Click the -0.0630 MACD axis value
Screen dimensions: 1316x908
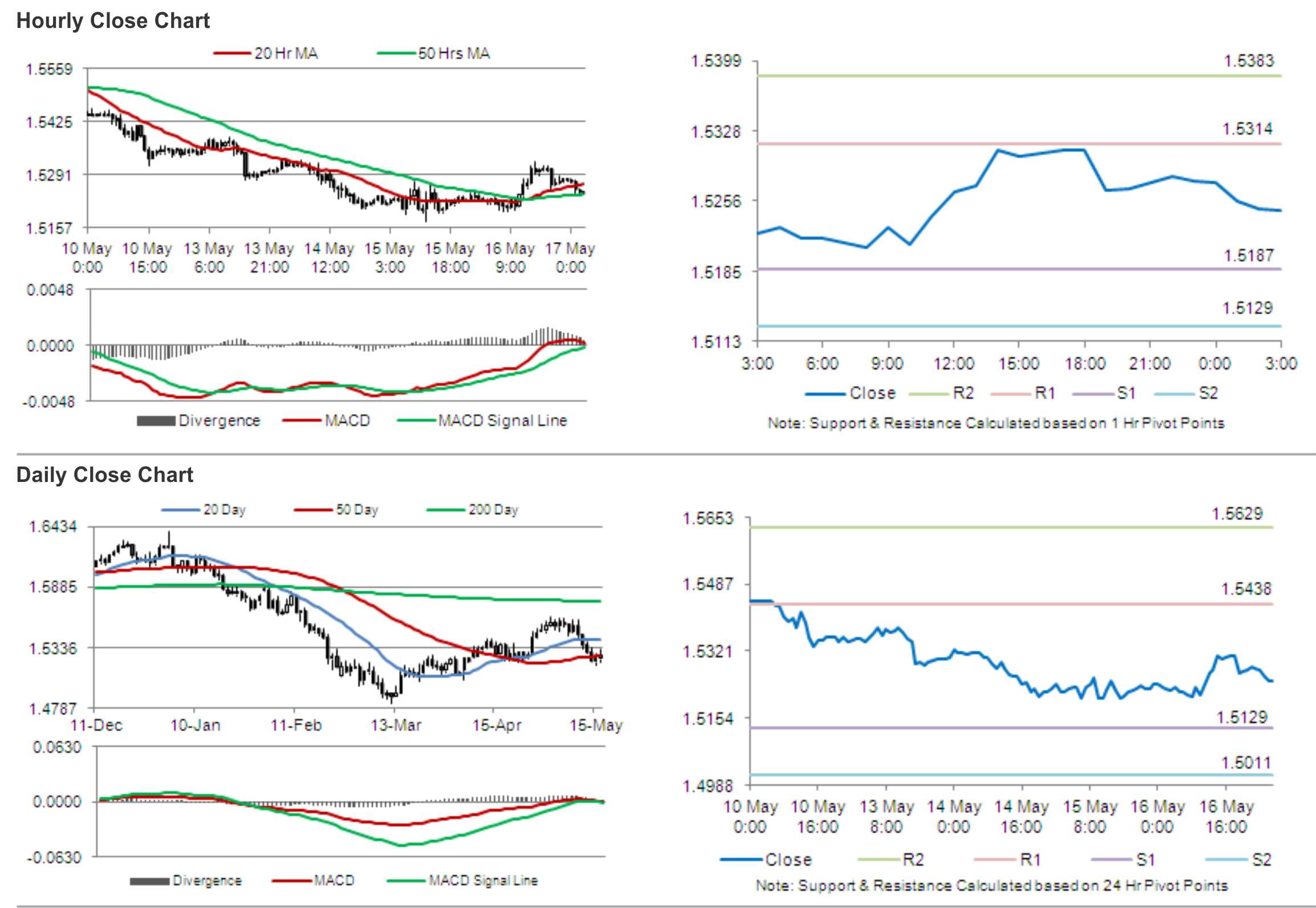click(54, 858)
